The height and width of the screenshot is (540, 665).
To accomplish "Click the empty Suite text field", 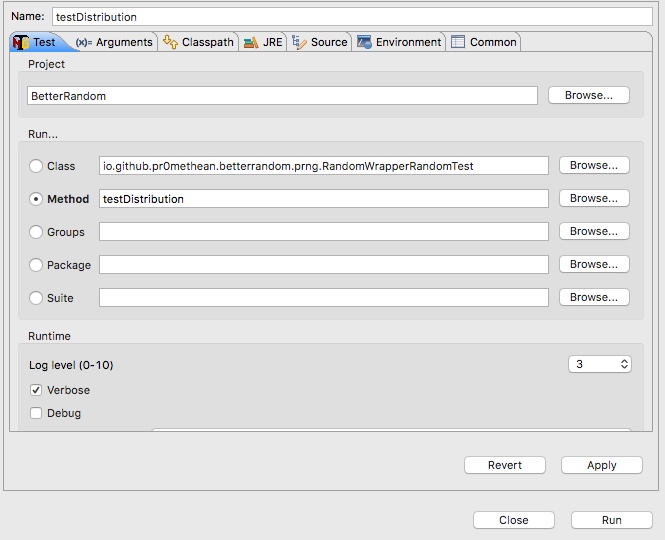I will tap(324, 298).
